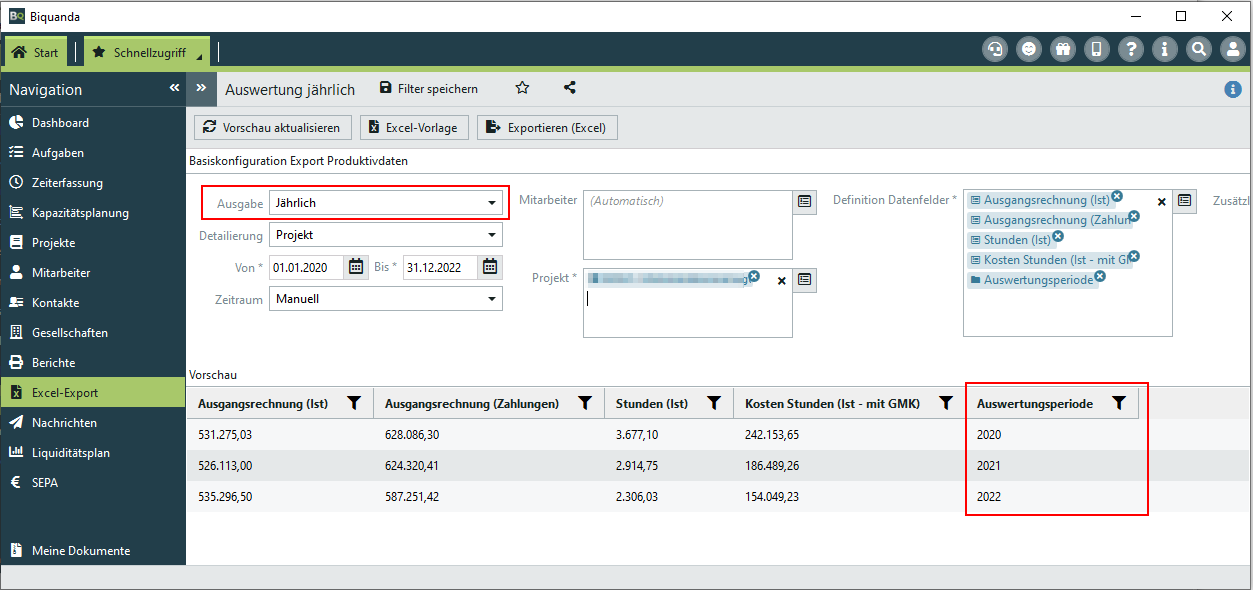Click into the Bis date field

(x=439, y=267)
